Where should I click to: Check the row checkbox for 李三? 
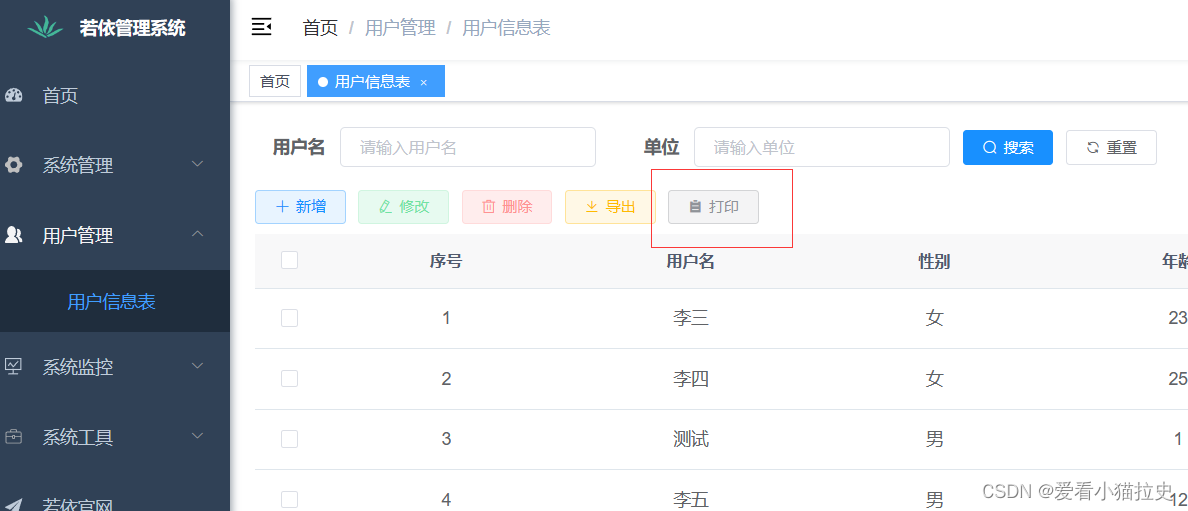click(x=289, y=318)
